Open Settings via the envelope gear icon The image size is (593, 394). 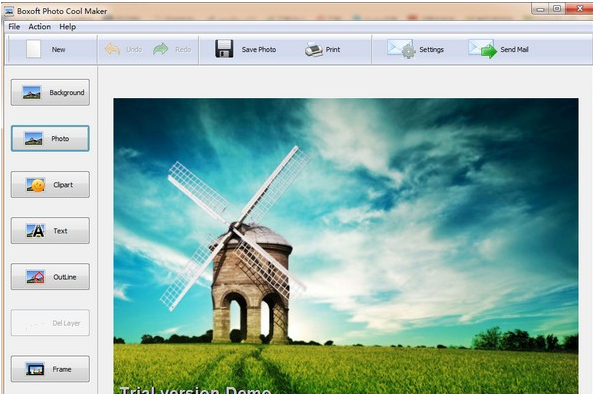tap(401, 49)
